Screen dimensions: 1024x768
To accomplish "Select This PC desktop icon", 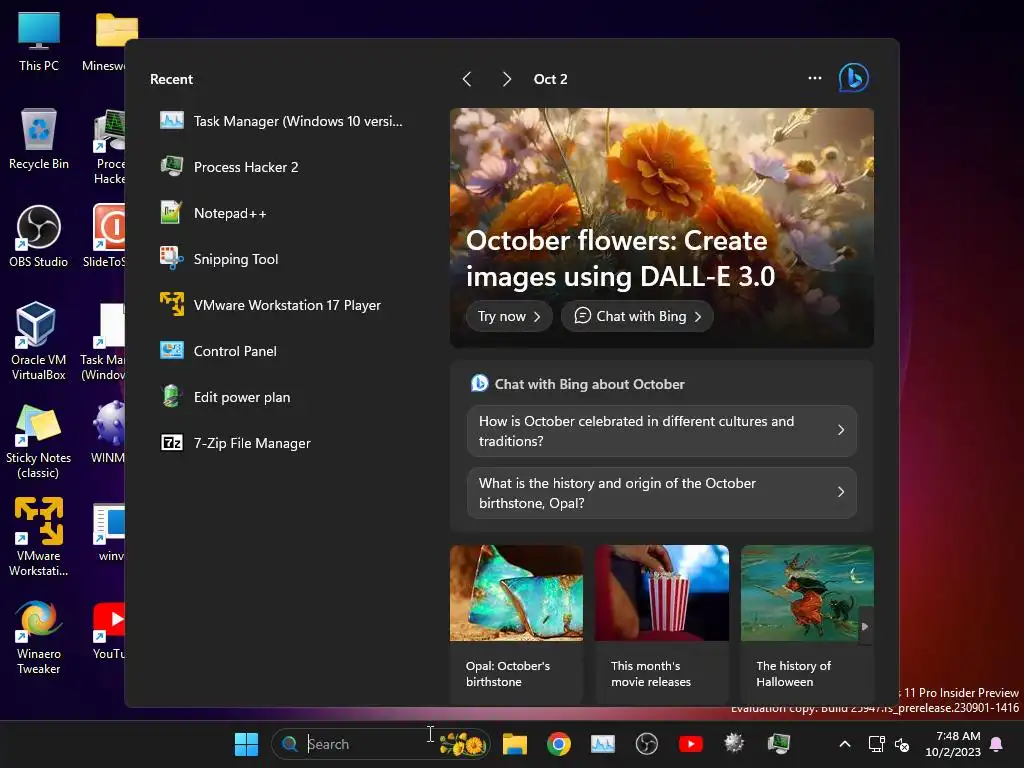I will tap(39, 42).
